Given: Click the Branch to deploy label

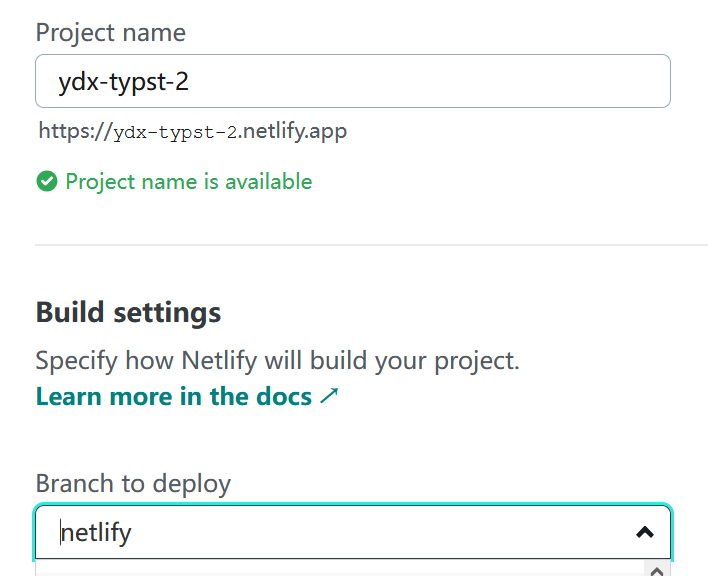Looking at the screenshot, I should [133, 483].
